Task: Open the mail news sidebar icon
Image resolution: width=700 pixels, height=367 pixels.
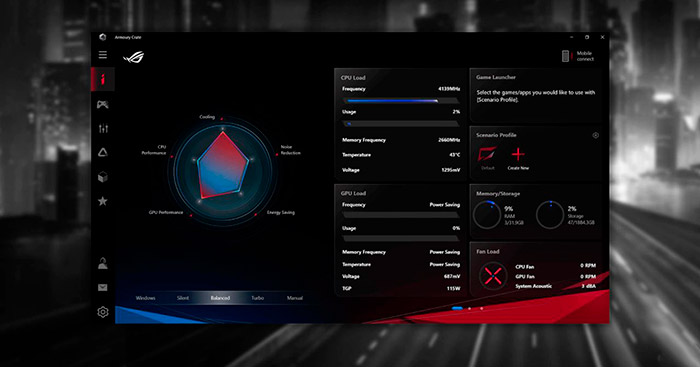Action: 103,288
